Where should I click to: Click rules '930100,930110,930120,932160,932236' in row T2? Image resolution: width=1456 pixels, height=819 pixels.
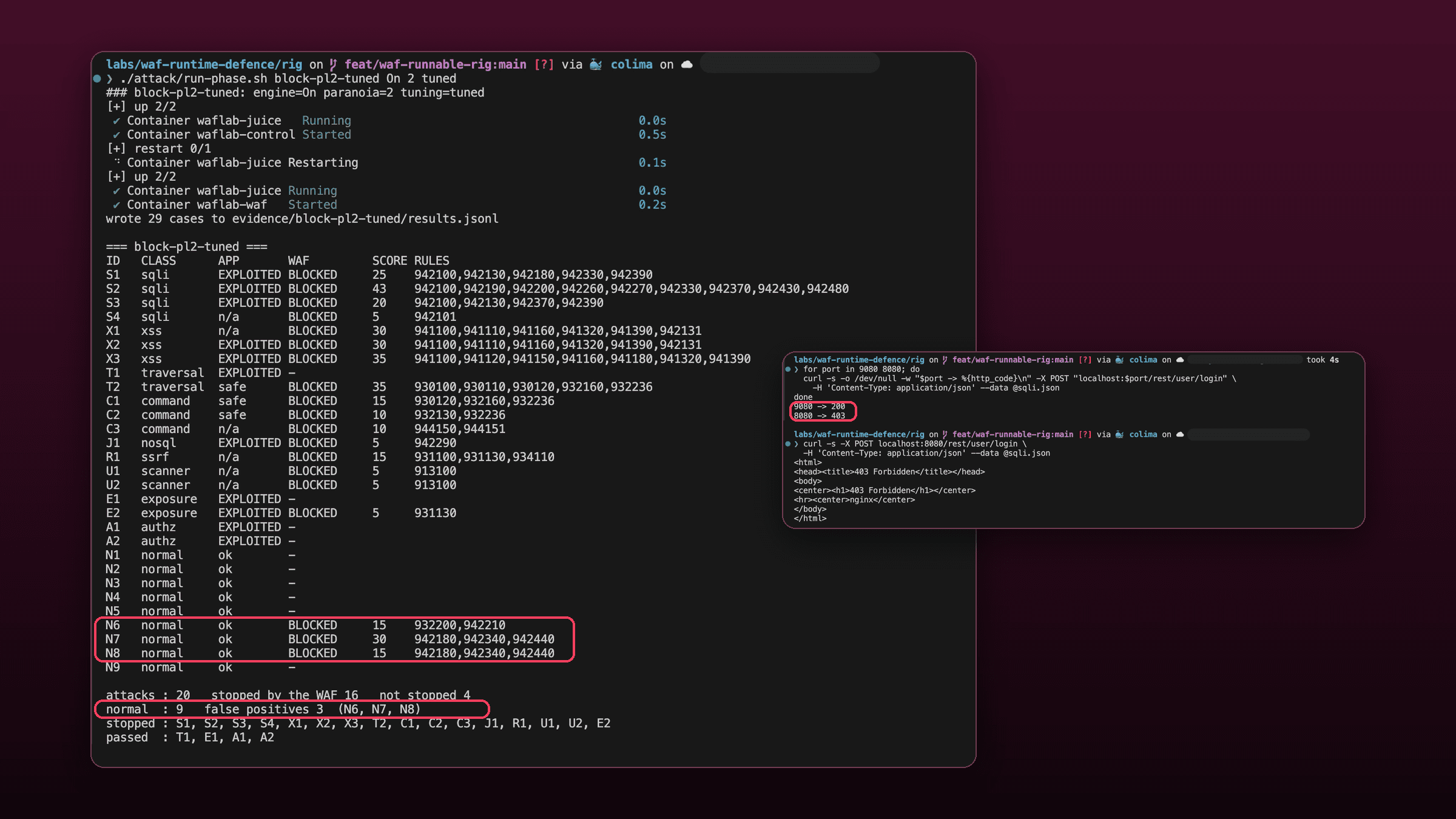(x=533, y=386)
